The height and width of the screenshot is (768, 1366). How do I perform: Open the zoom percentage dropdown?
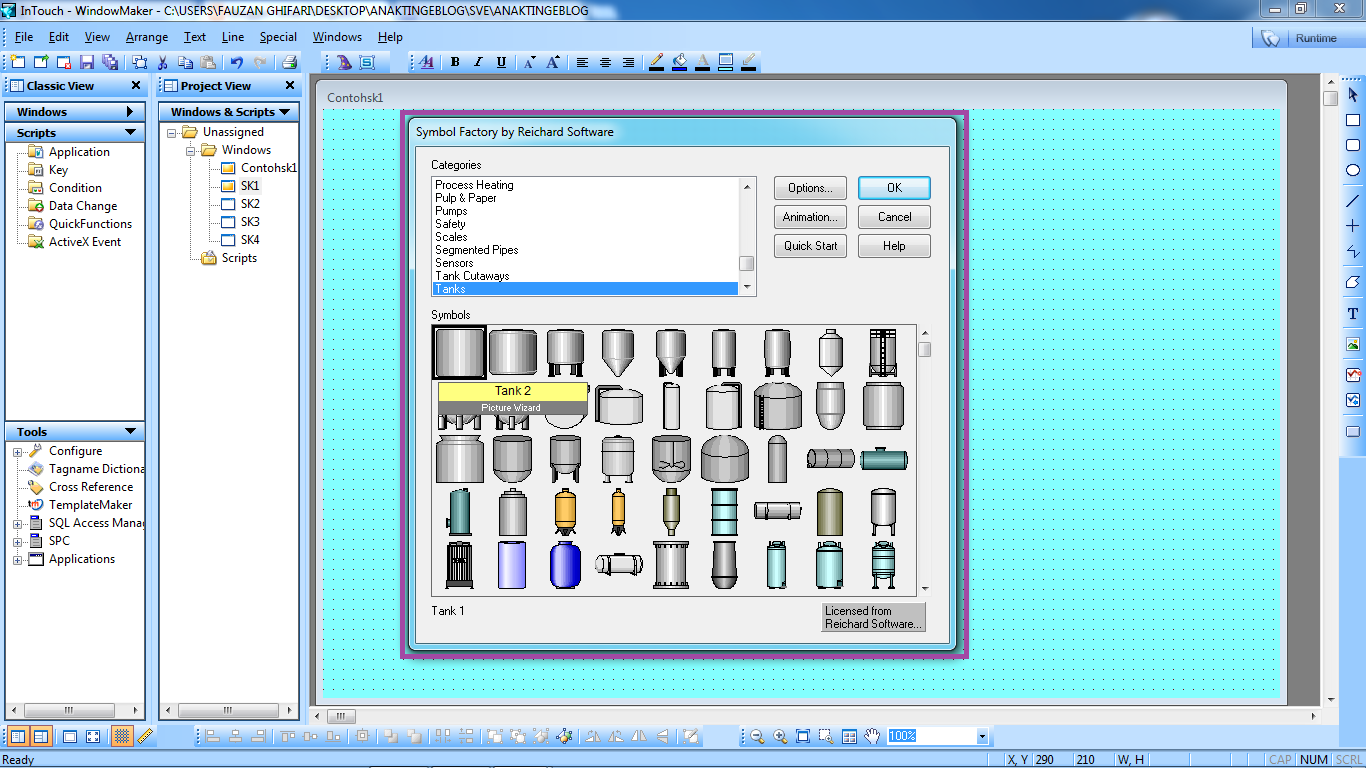[x=982, y=736]
